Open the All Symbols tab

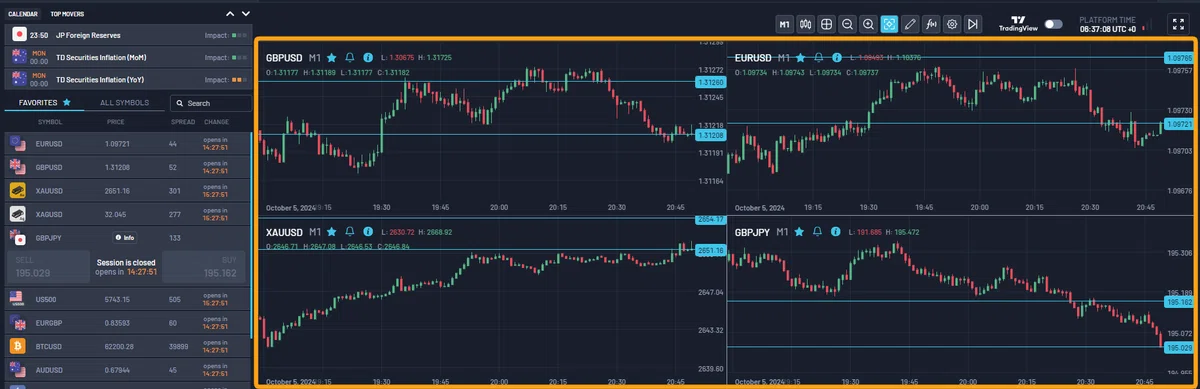click(125, 102)
